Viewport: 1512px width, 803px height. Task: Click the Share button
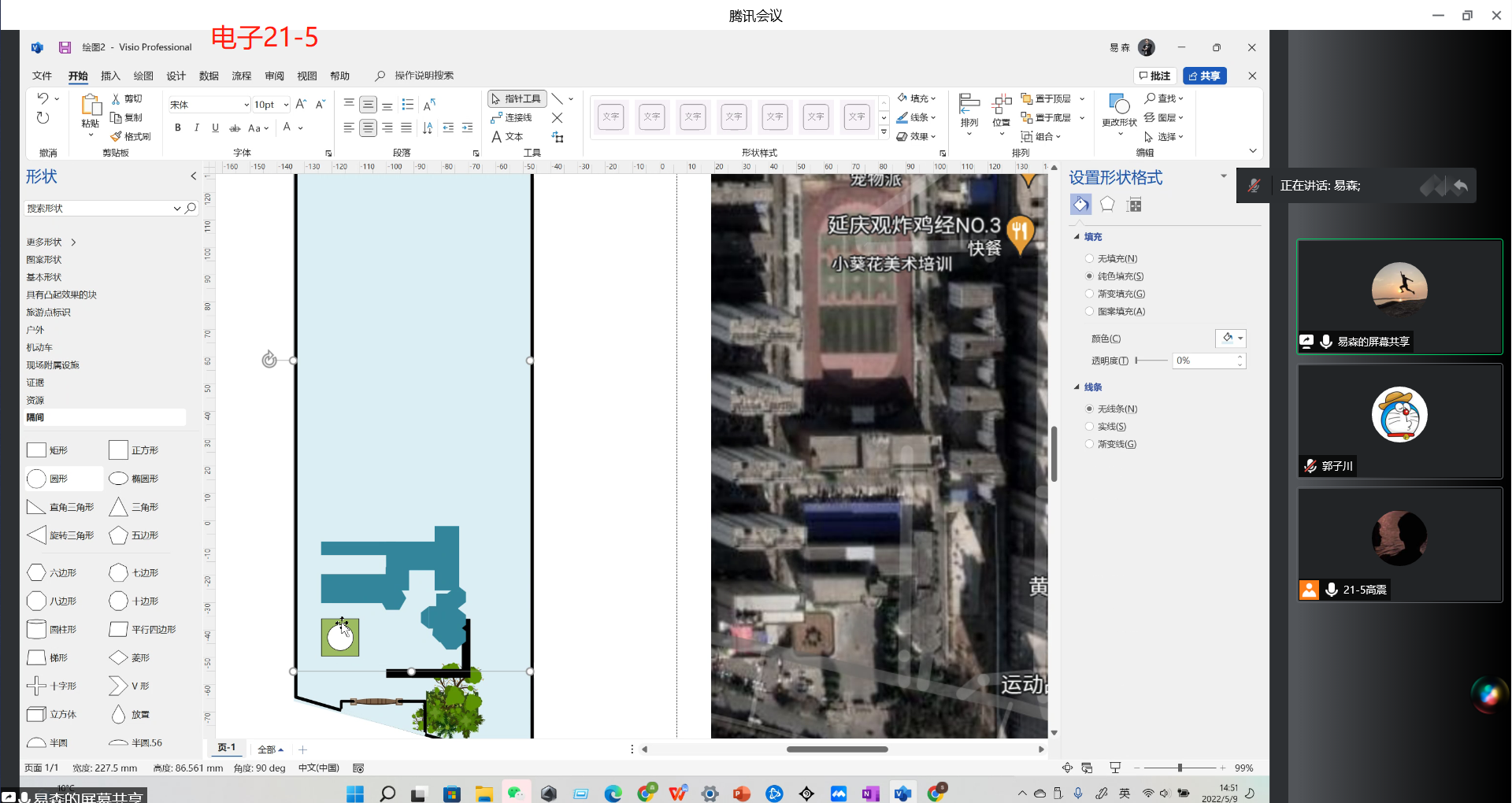pos(1204,76)
